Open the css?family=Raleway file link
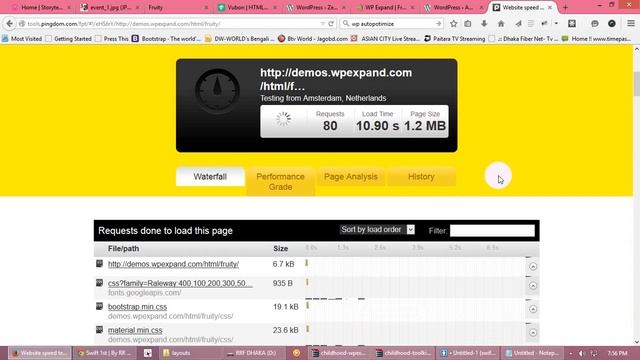 coord(180,283)
